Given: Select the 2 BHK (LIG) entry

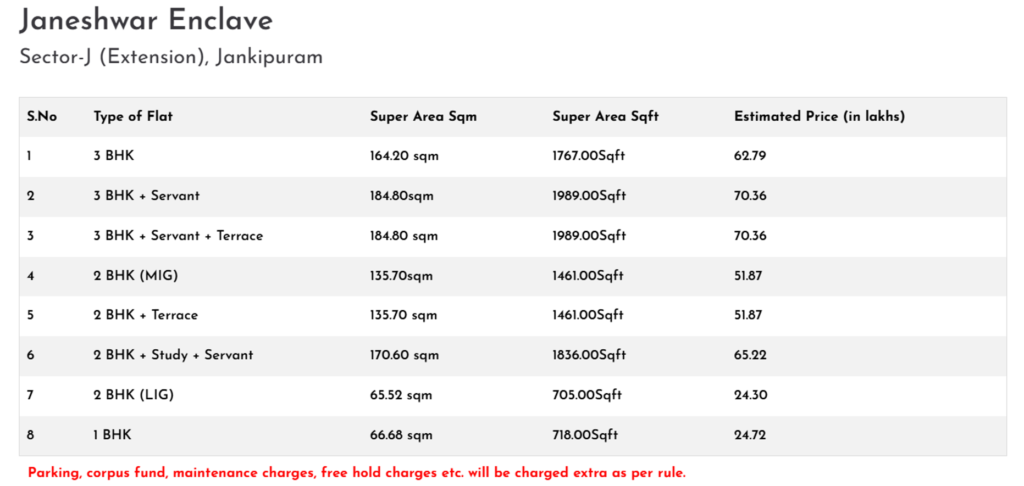Looking at the screenshot, I should 133,395.
